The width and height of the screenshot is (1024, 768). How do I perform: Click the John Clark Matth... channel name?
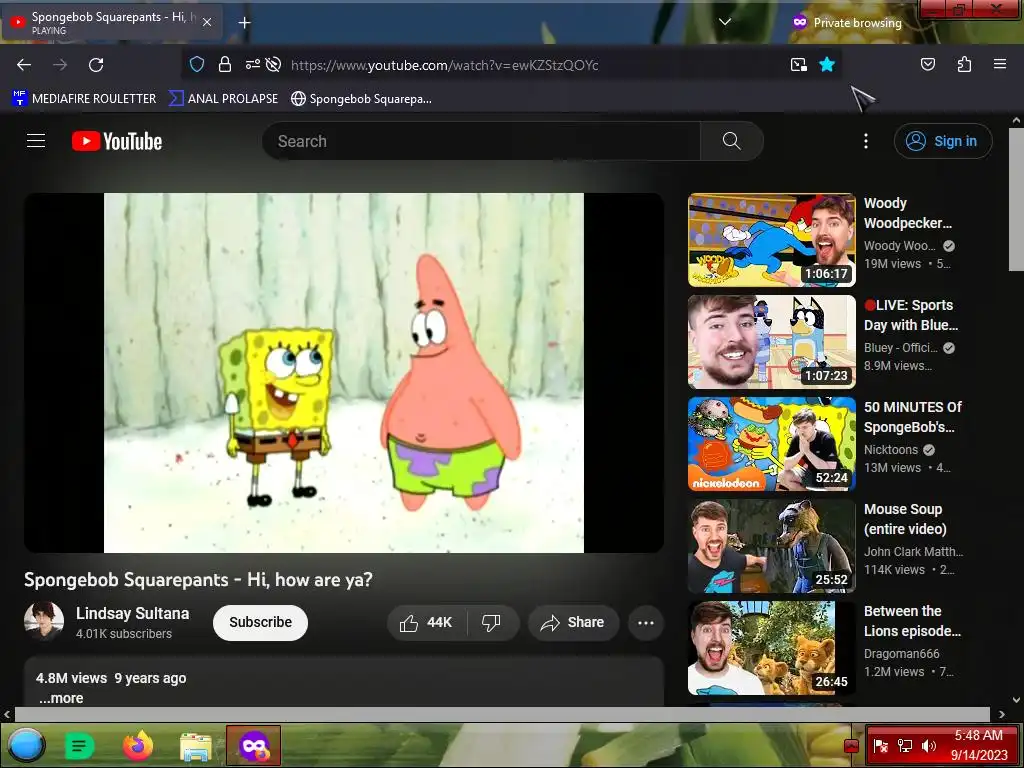pos(913,551)
